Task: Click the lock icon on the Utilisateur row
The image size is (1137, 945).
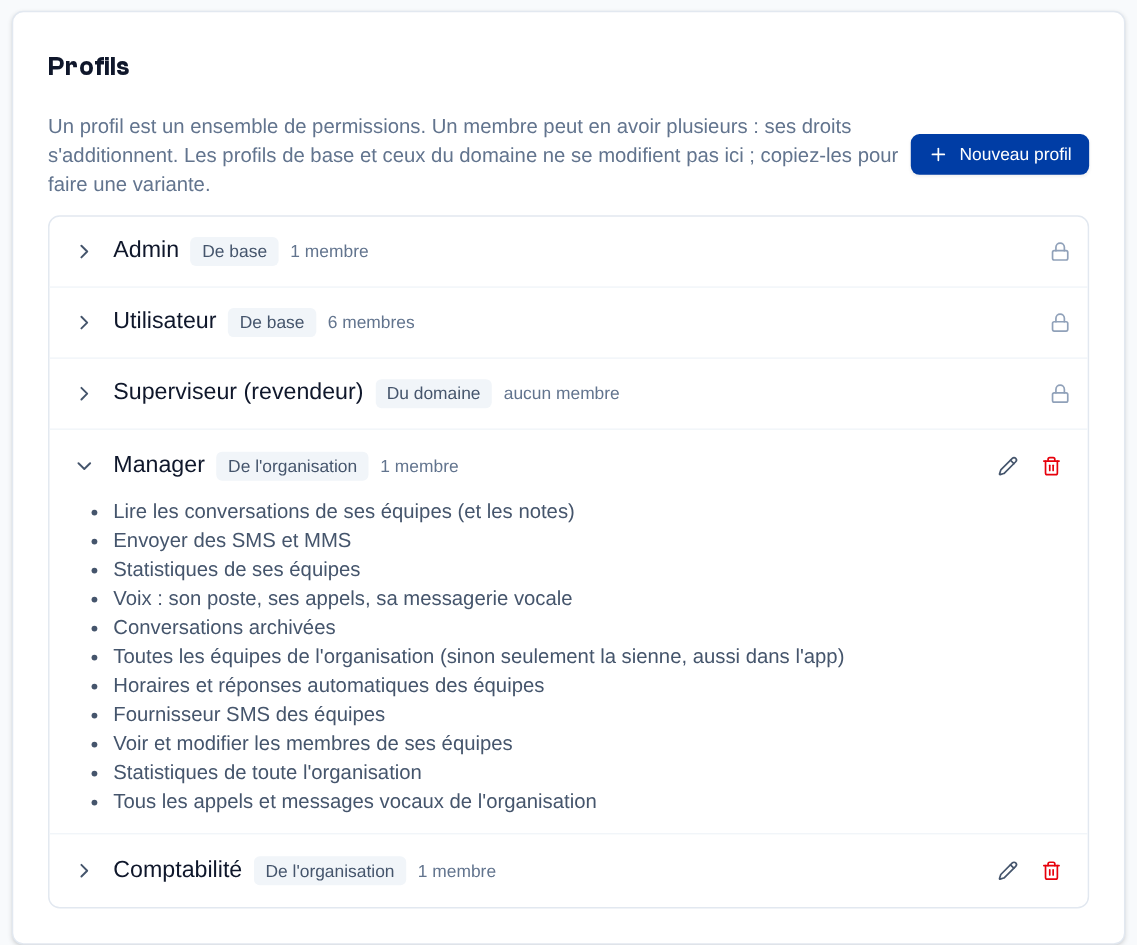Action: [1059, 323]
